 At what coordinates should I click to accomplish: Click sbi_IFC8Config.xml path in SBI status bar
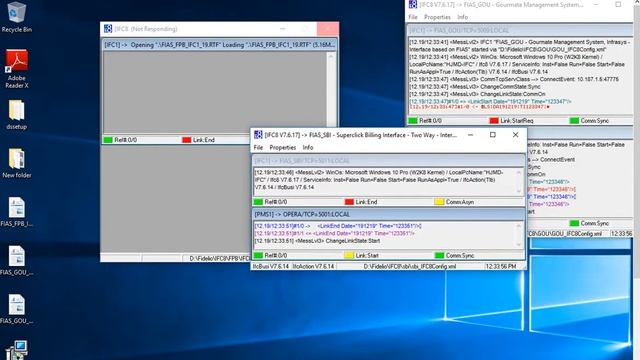(409, 266)
